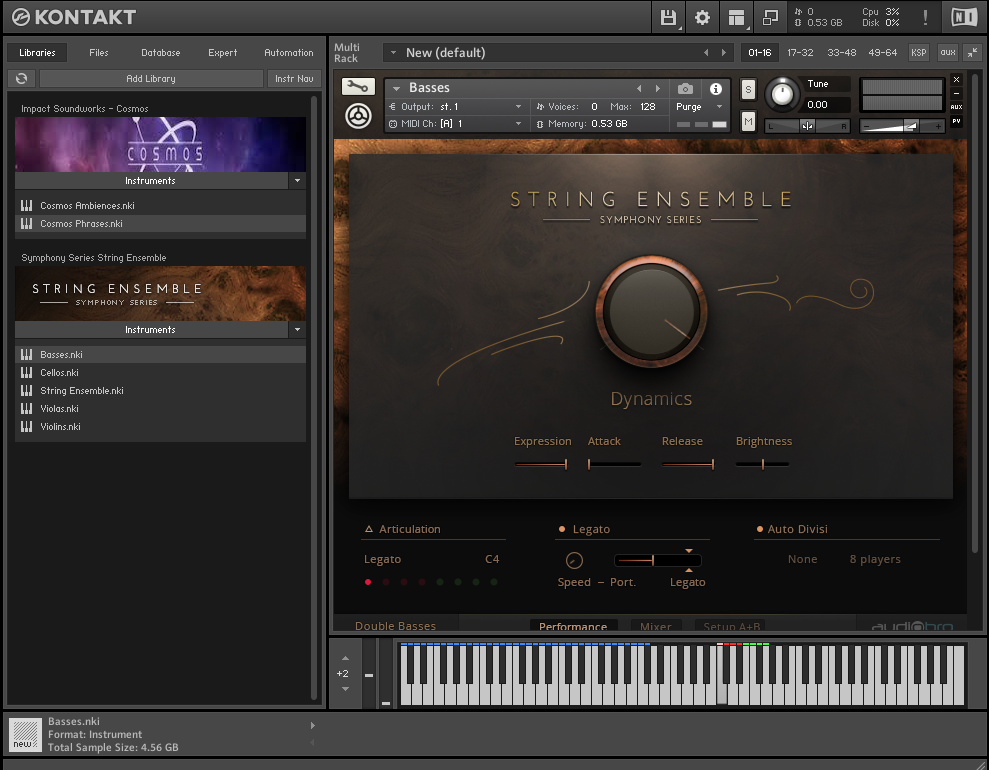
Task: Toggle the minimized rack view icon
Action: (x=770, y=18)
